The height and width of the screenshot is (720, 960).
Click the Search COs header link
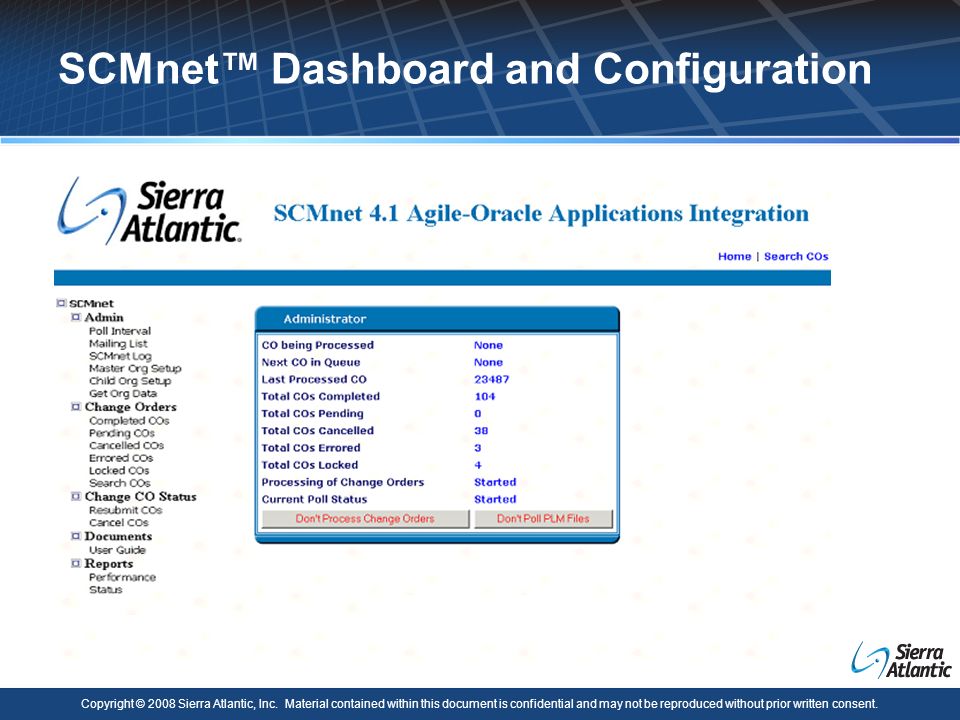tap(796, 256)
